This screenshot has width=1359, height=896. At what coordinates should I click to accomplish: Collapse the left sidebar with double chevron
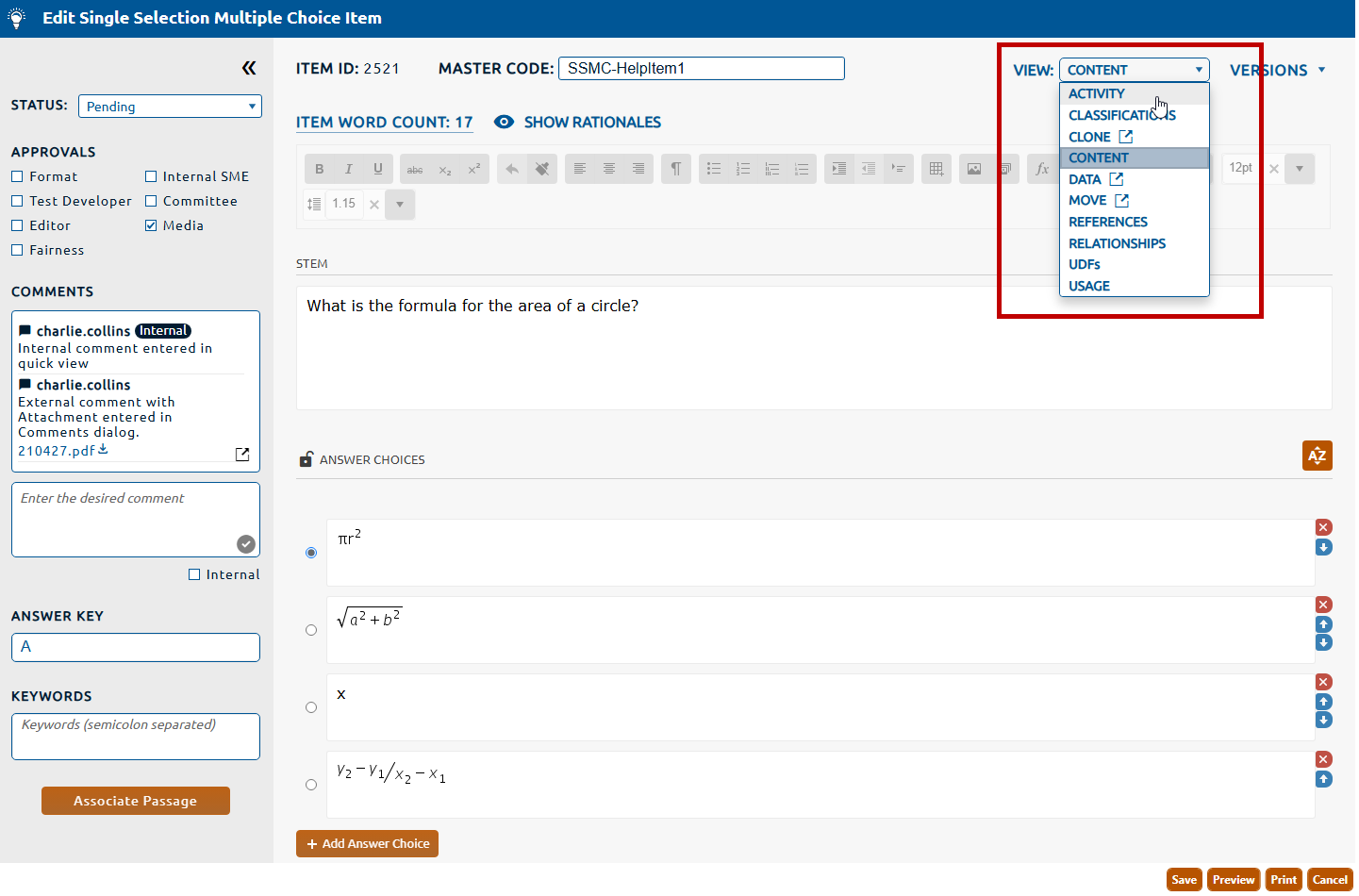coord(249,68)
